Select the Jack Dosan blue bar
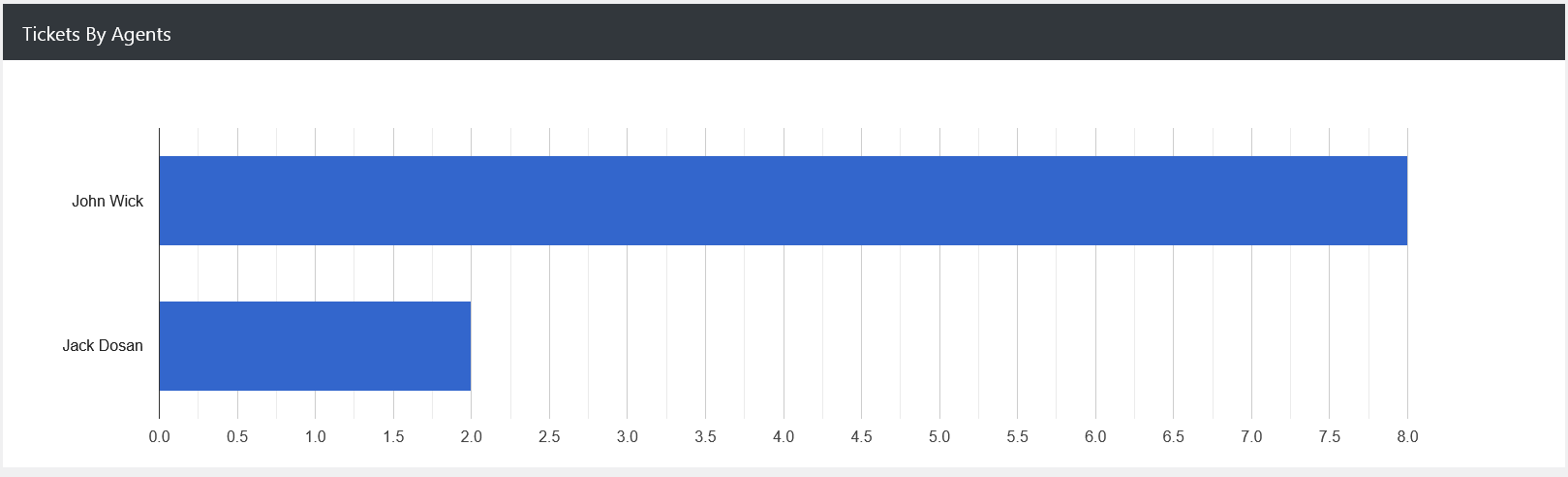1568x477 pixels. pyautogui.click(x=315, y=346)
